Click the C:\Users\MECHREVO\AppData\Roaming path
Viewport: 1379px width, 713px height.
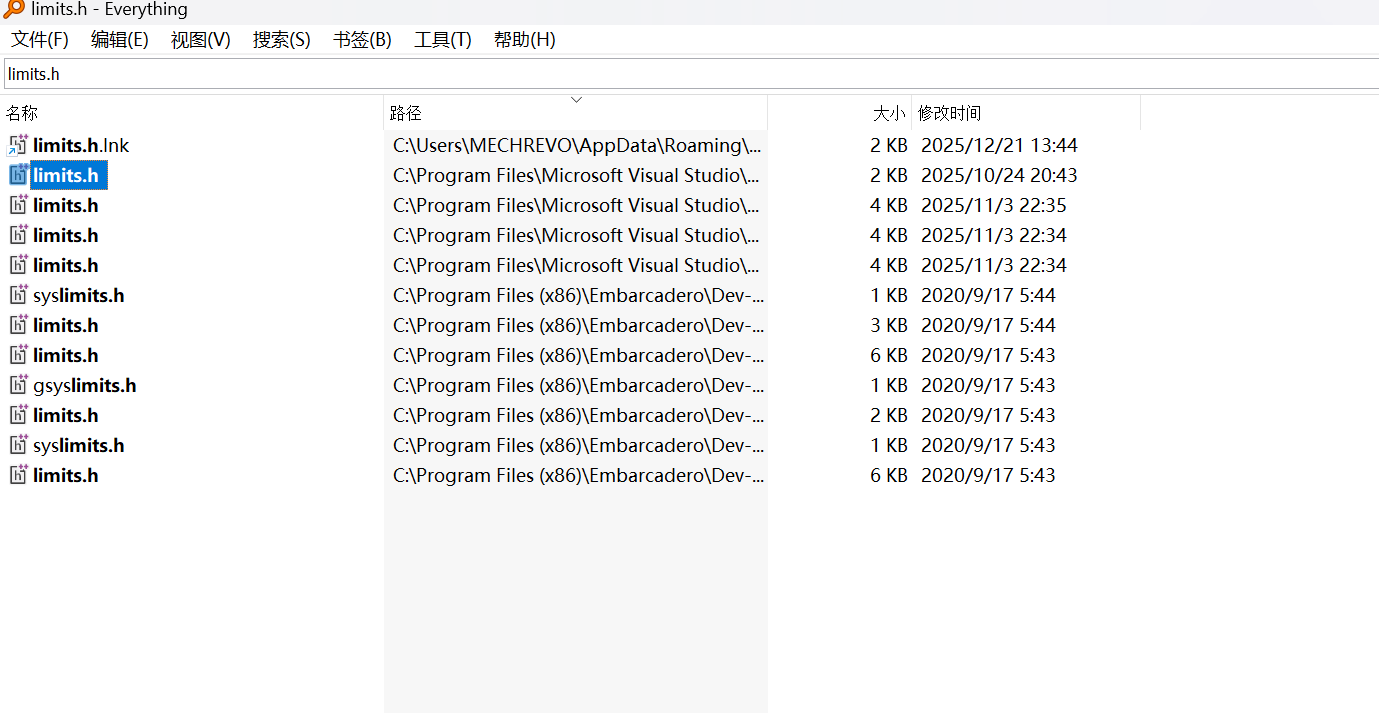(x=577, y=145)
